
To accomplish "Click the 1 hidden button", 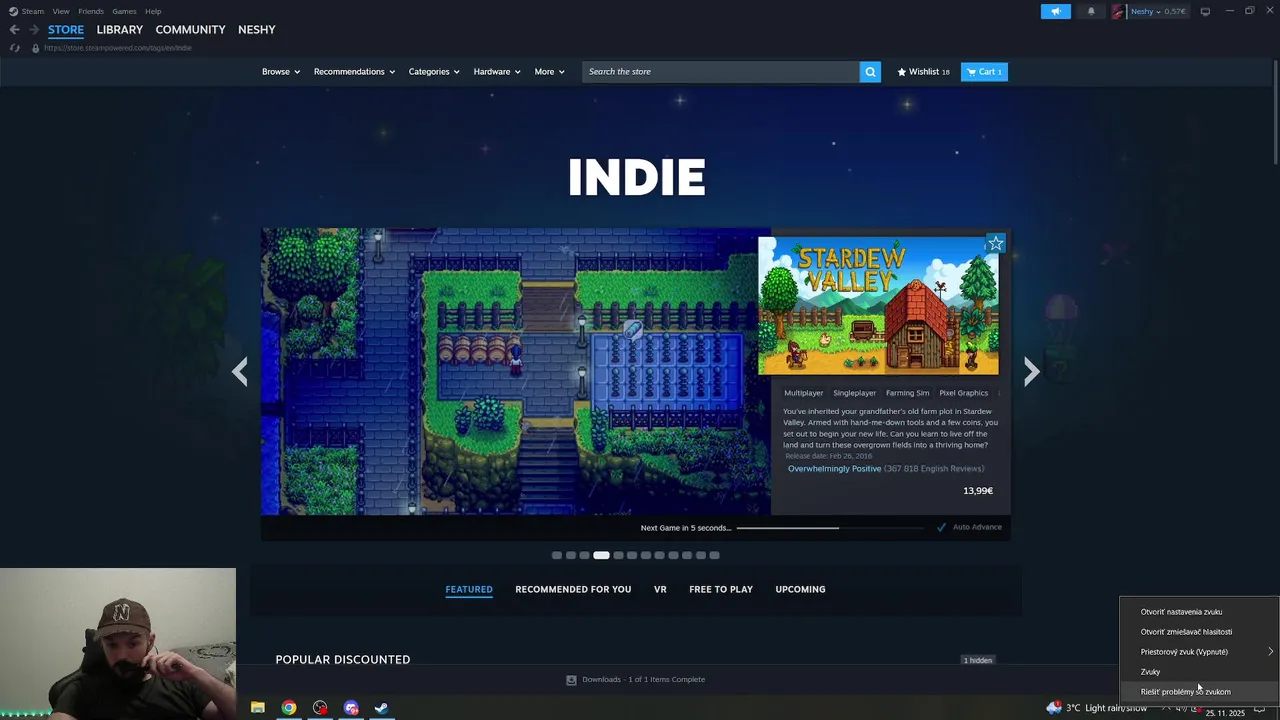I will [978, 660].
